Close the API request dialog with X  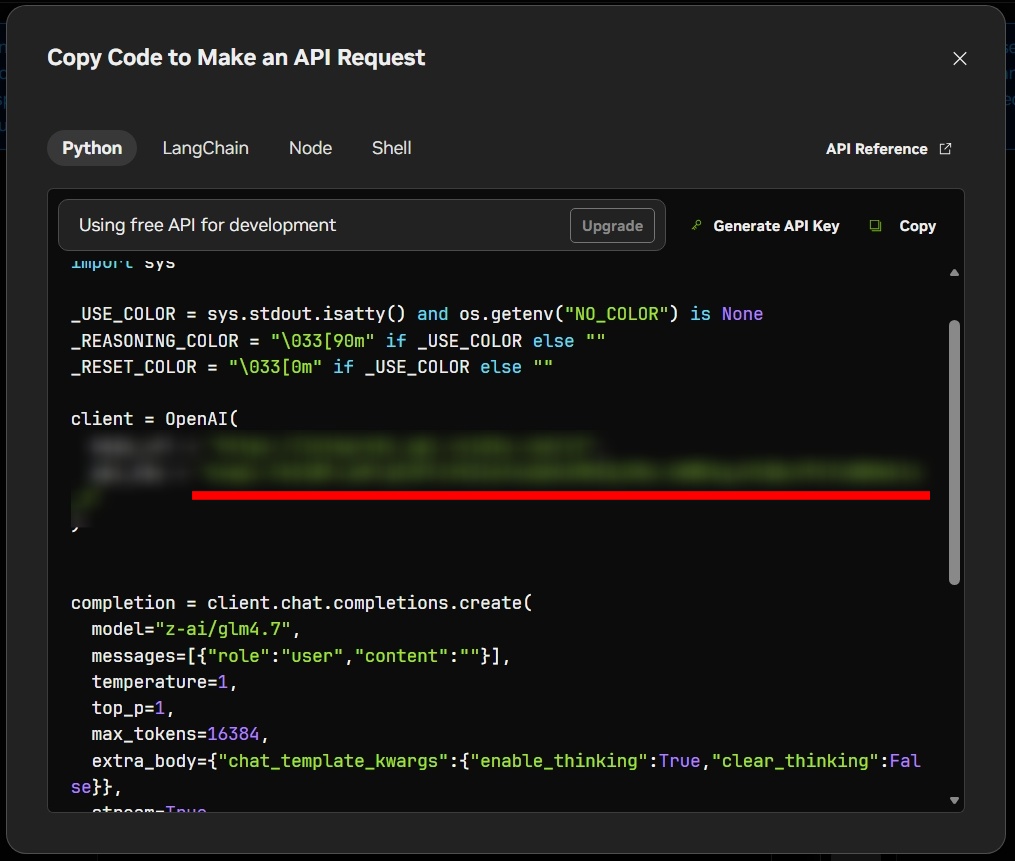click(959, 59)
